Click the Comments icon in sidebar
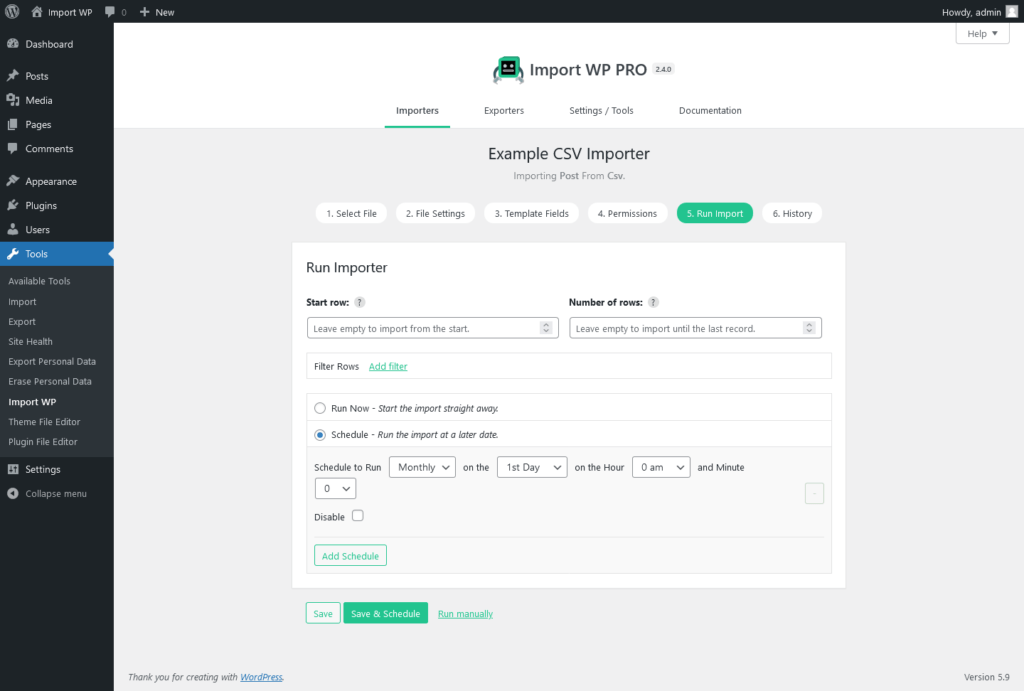Screen dimensions: 1024x691 tap(13, 148)
